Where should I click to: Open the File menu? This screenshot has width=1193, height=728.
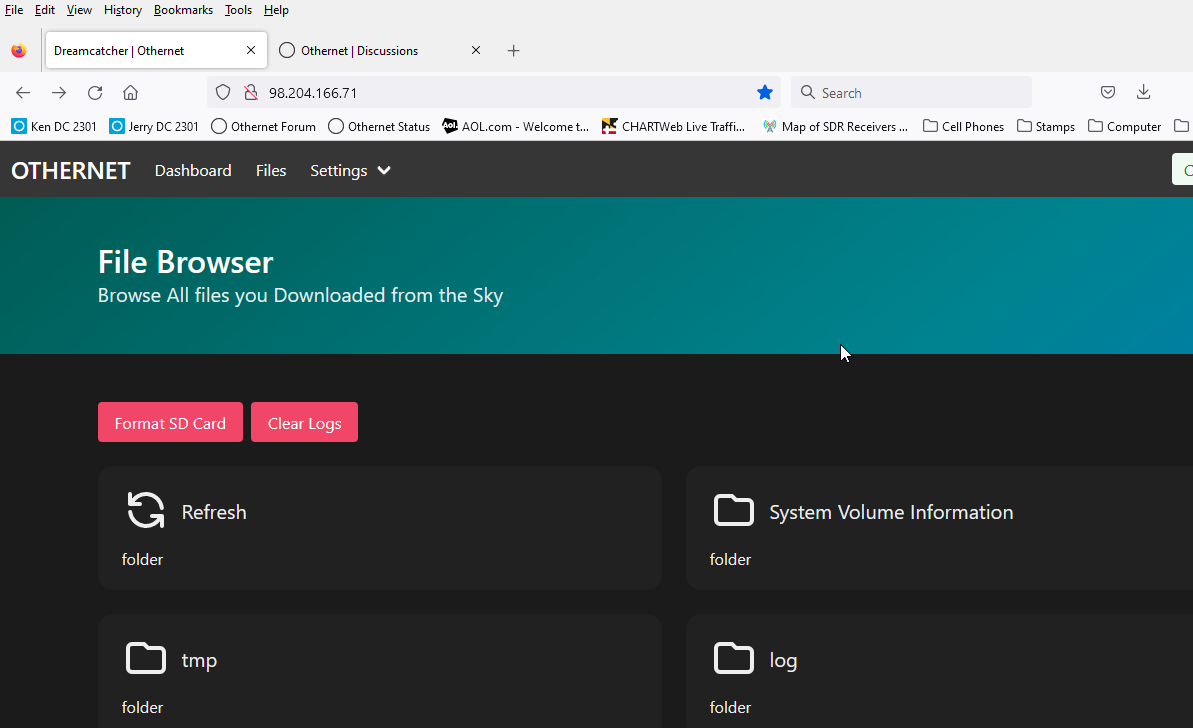tap(14, 10)
